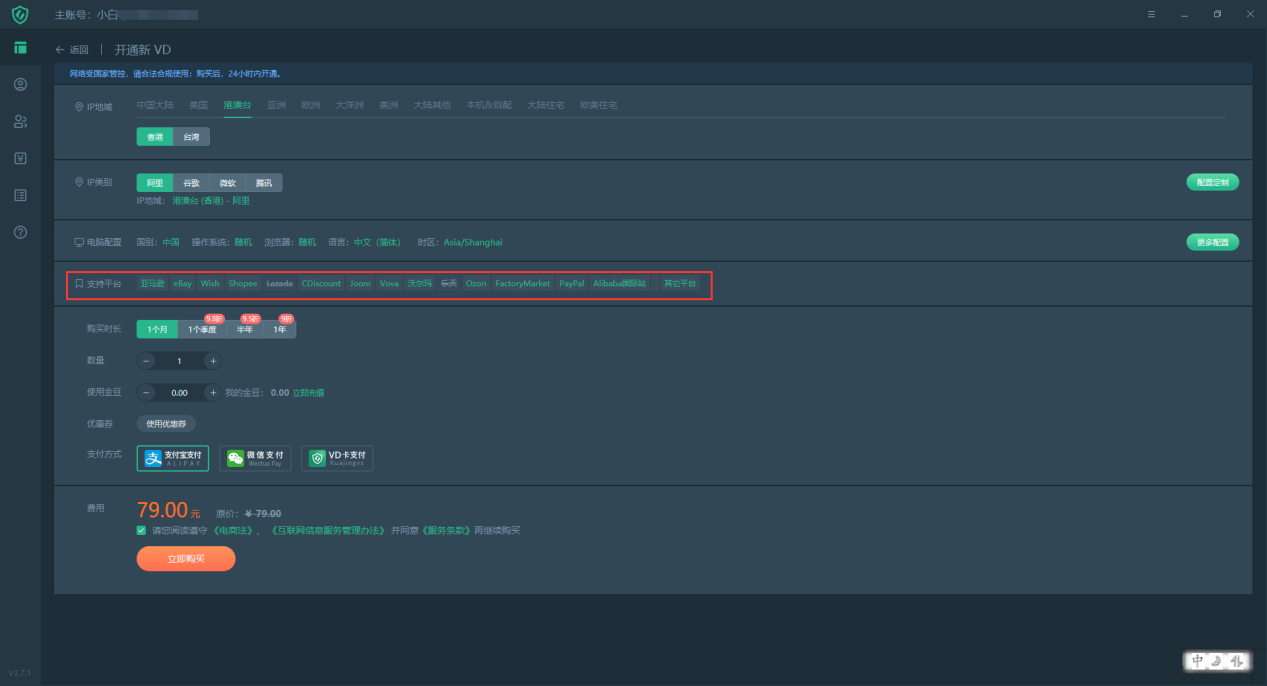Switch to the 本机&自配 tab

(489, 105)
